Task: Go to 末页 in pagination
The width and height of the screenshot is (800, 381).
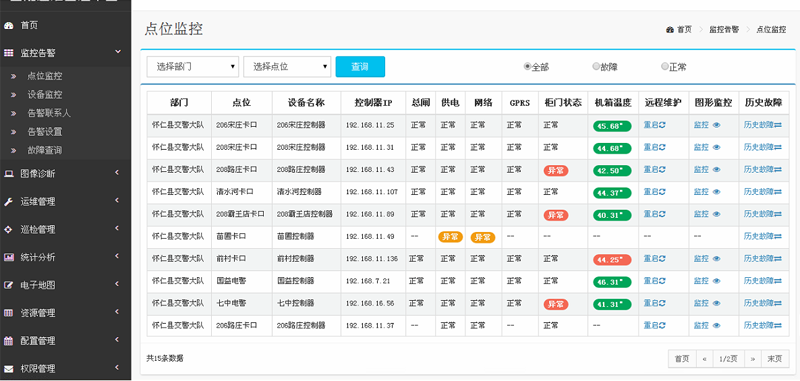Action: click(x=775, y=359)
